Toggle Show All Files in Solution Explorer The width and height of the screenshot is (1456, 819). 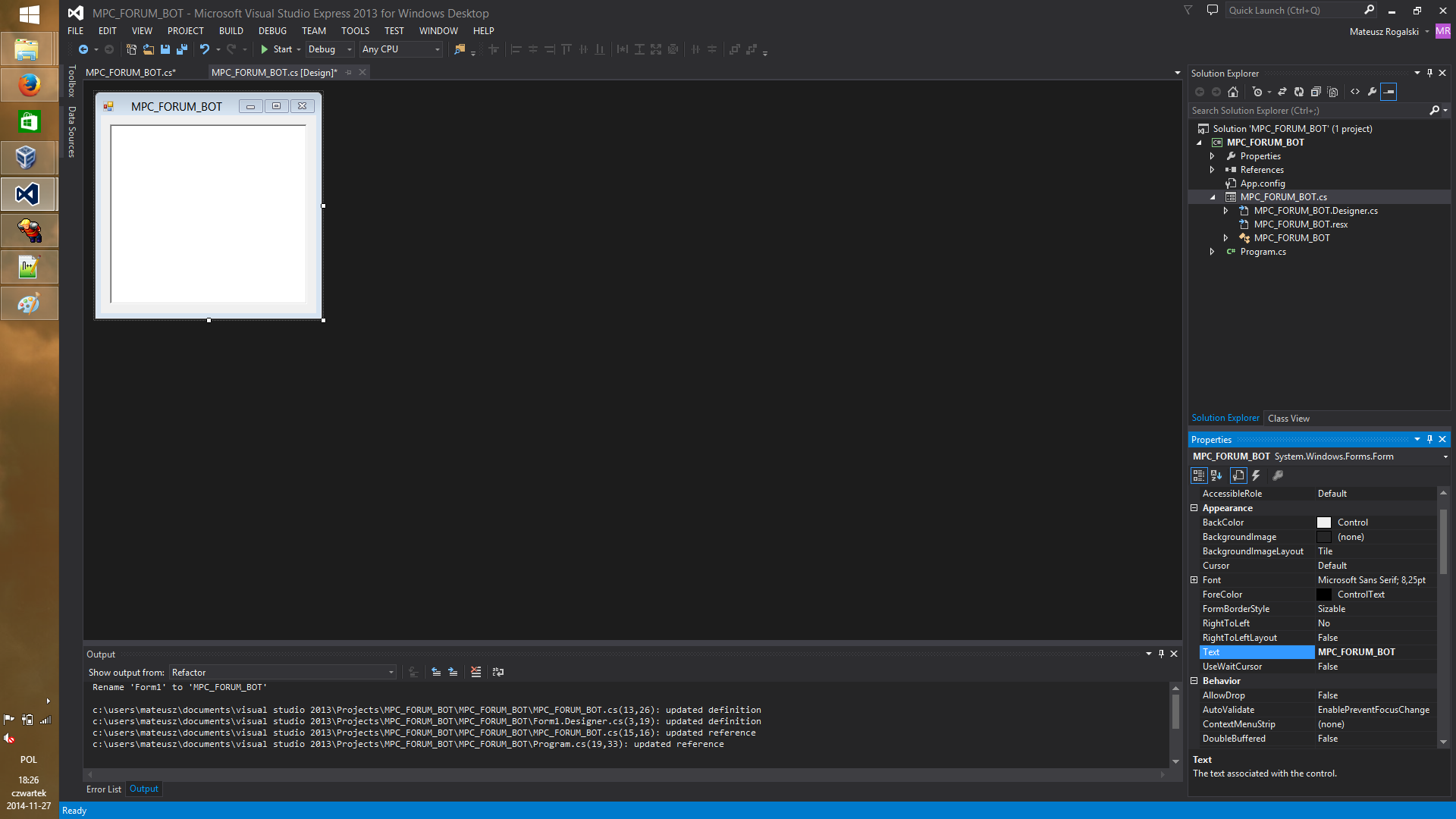pyautogui.click(x=1332, y=92)
